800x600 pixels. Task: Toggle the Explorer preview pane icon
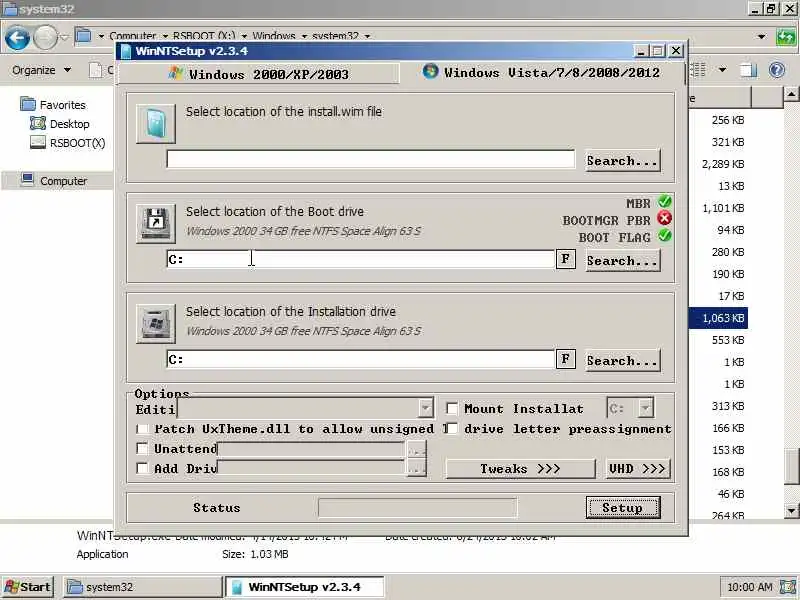coord(748,70)
